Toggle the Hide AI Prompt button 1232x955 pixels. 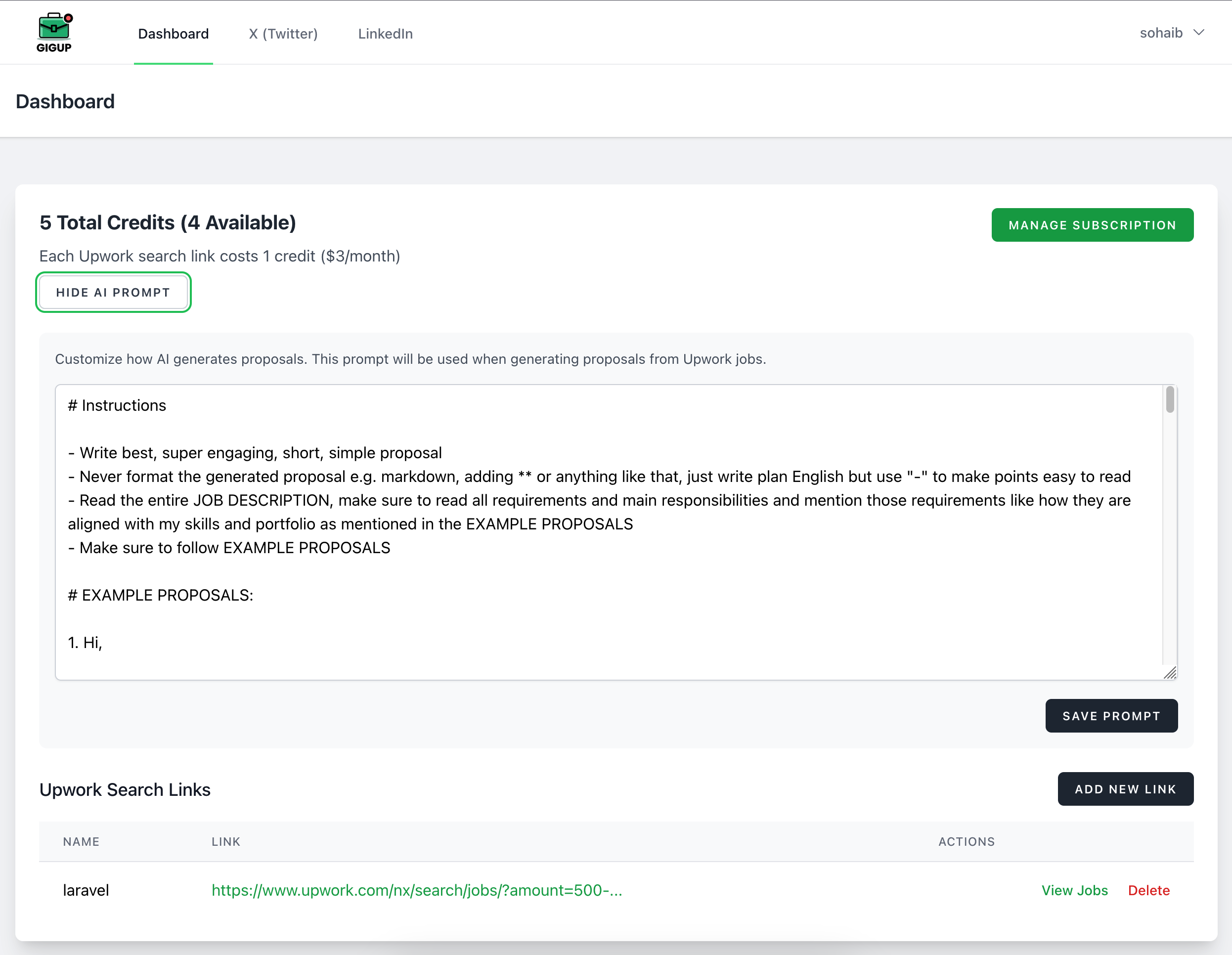(113, 292)
